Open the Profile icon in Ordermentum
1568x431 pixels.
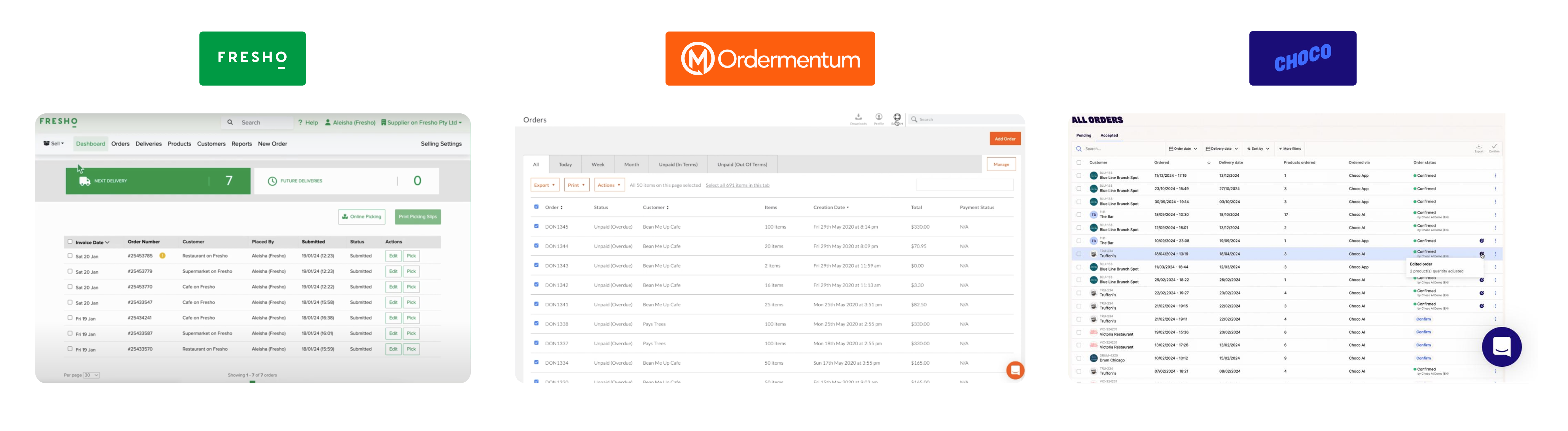[x=879, y=117]
